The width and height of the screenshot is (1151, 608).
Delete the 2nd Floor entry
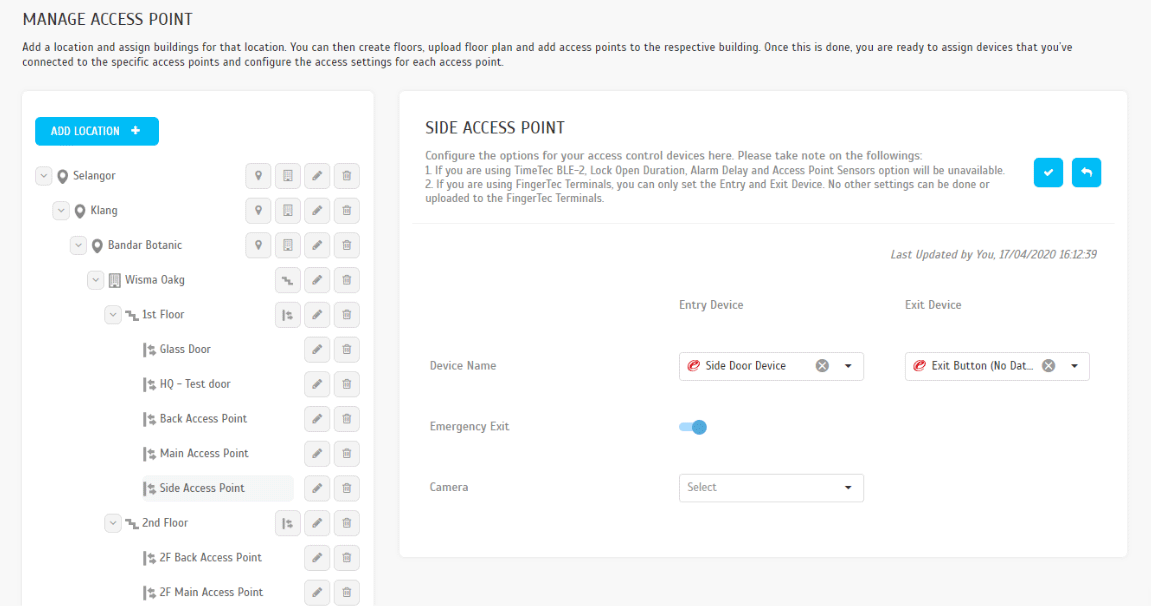tap(346, 523)
